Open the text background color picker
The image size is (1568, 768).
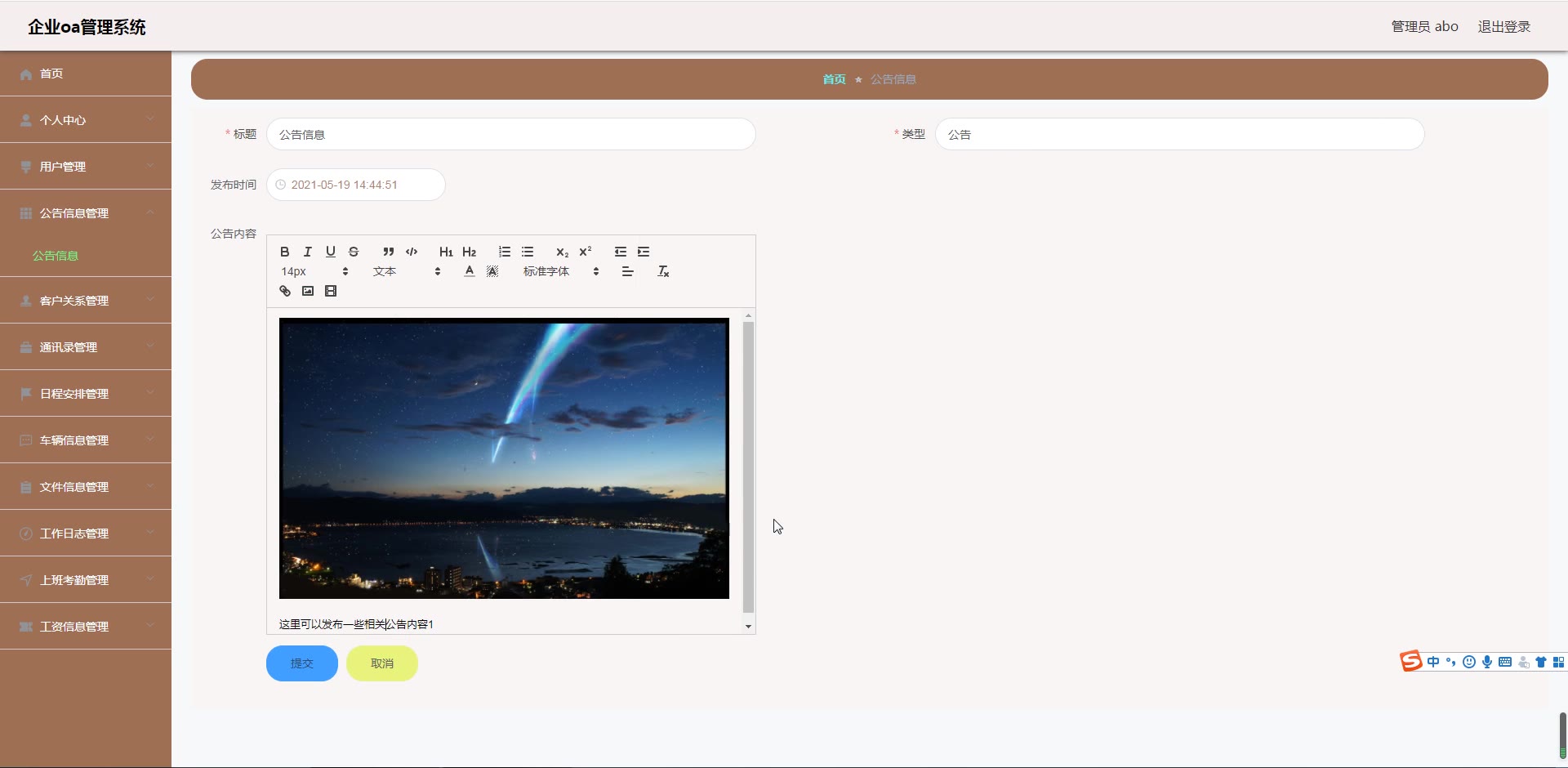(492, 271)
